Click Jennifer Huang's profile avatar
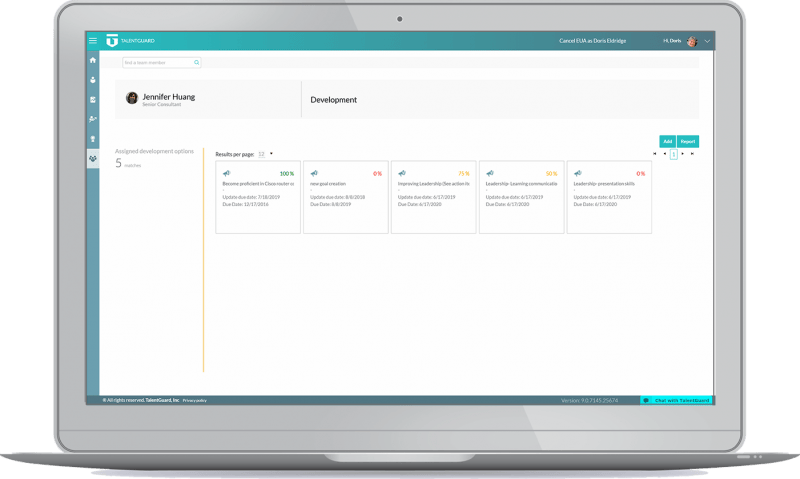Viewport: 800px width, 479px height. point(132,98)
